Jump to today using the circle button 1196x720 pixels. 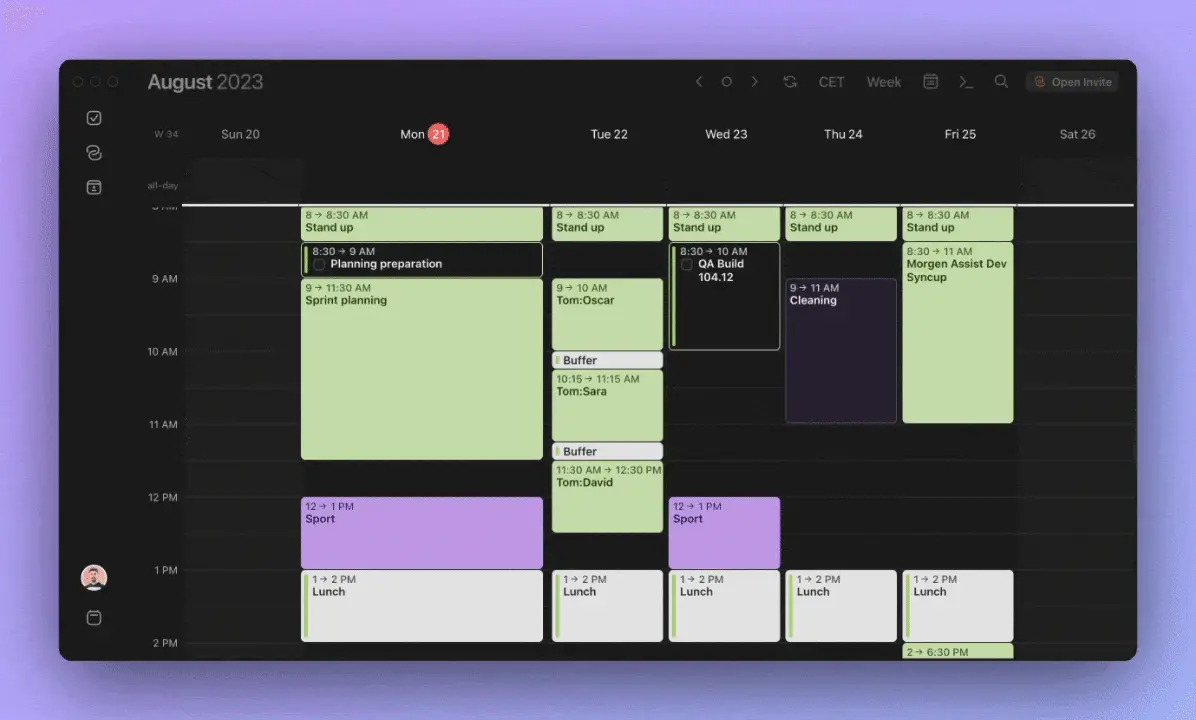pos(726,81)
